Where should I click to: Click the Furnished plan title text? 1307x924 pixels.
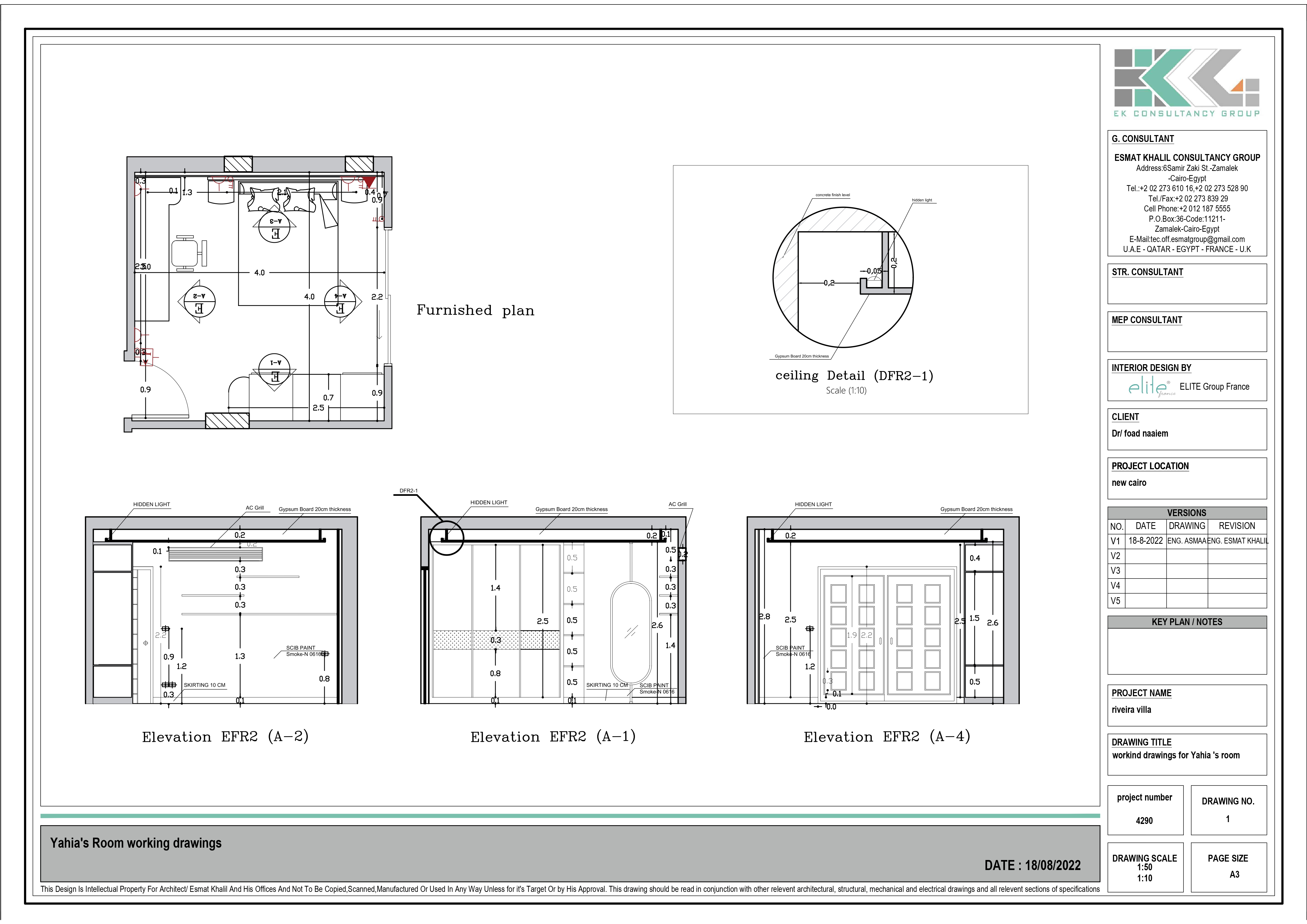coord(475,310)
